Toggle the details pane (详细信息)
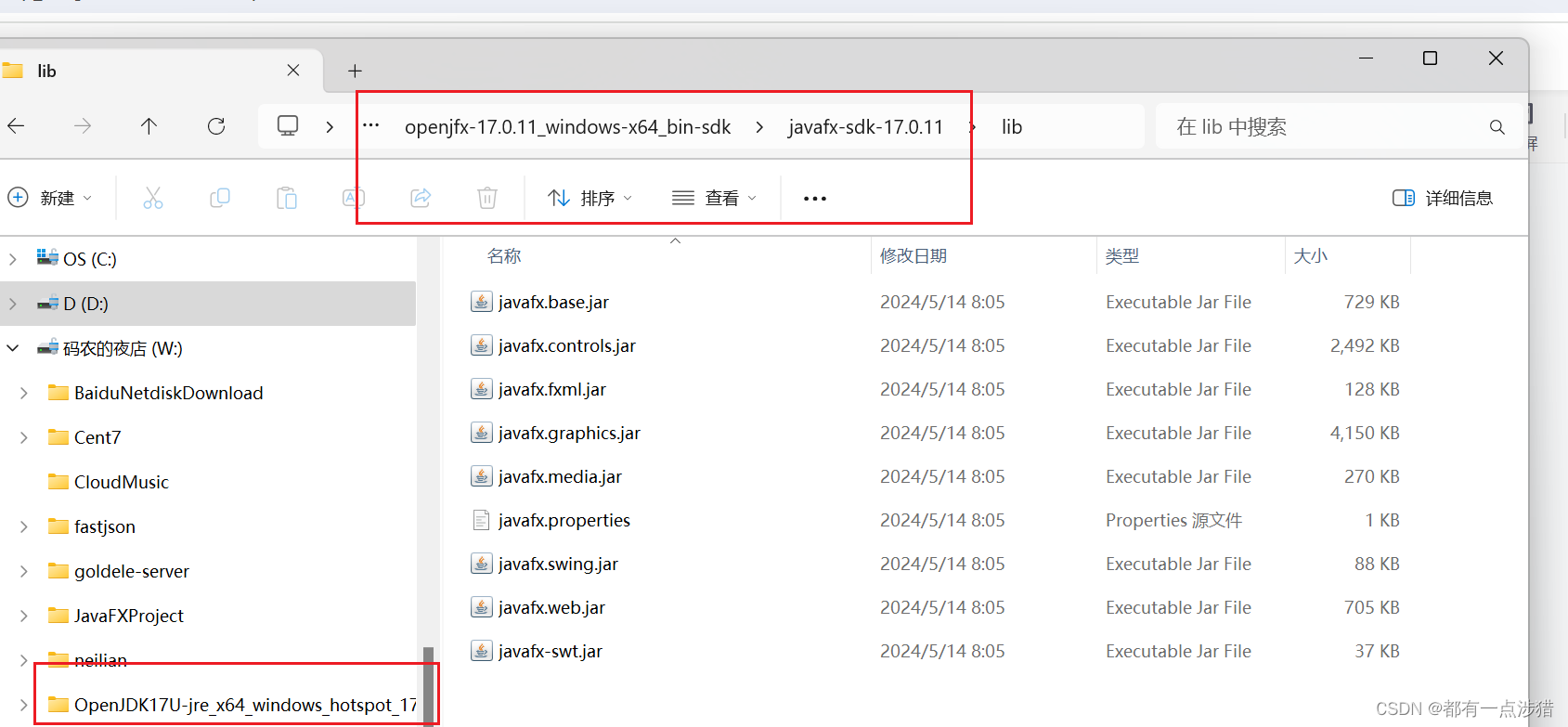This screenshot has height=727, width=1568. click(x=1443, y=198)
